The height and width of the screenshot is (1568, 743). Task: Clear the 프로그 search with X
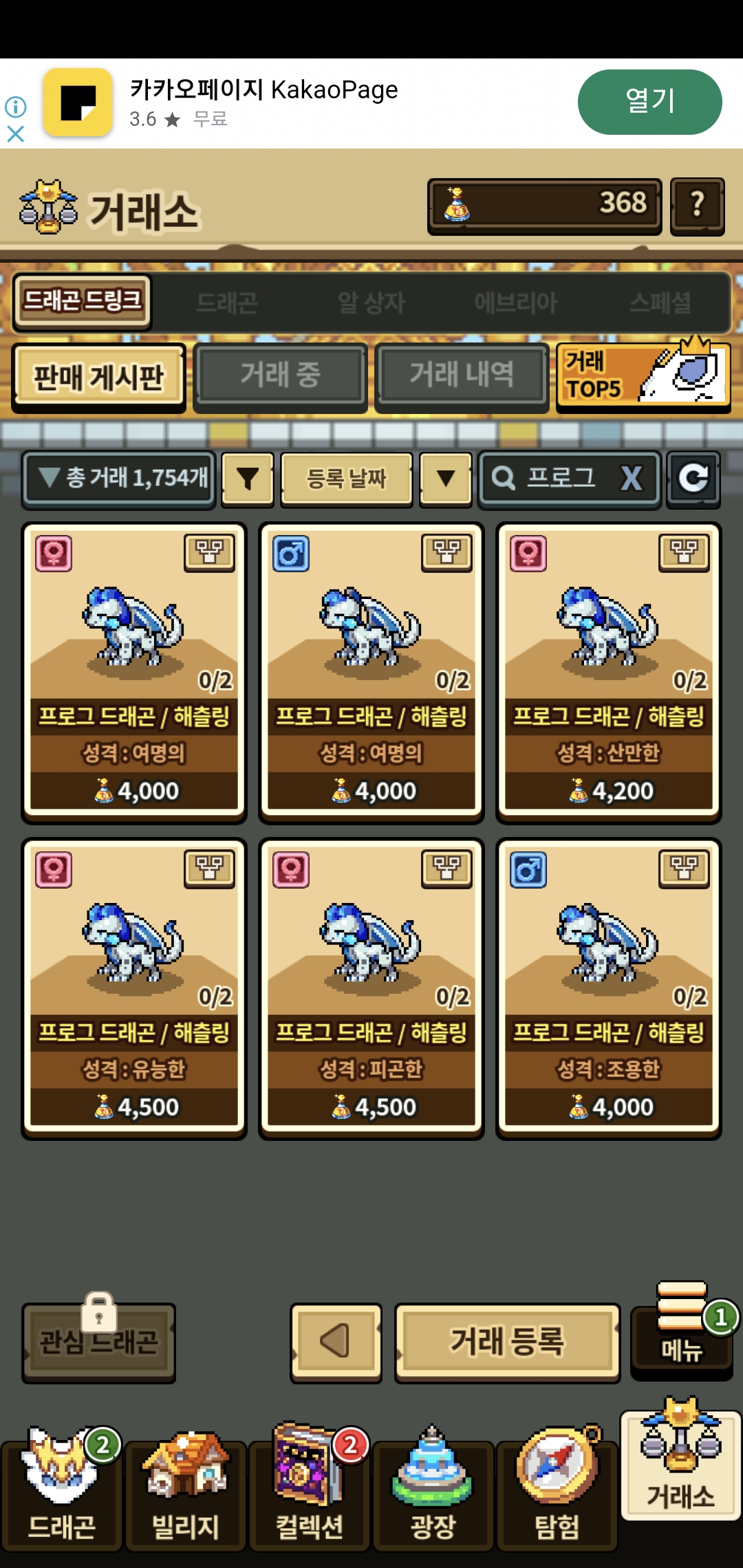coord(631,479)
